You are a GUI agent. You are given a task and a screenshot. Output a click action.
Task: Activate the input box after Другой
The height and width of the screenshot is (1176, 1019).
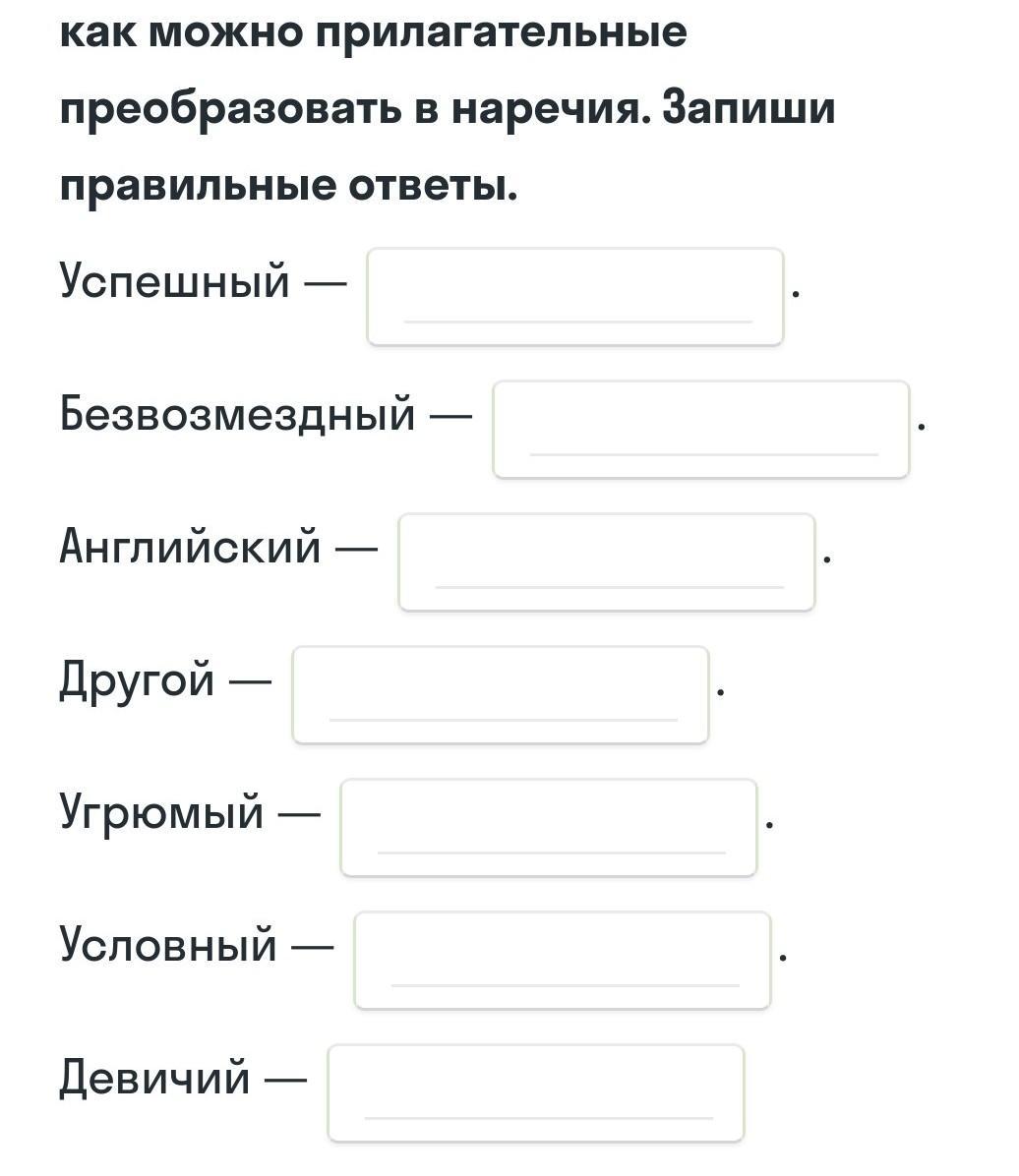click(x=501, y=695)
